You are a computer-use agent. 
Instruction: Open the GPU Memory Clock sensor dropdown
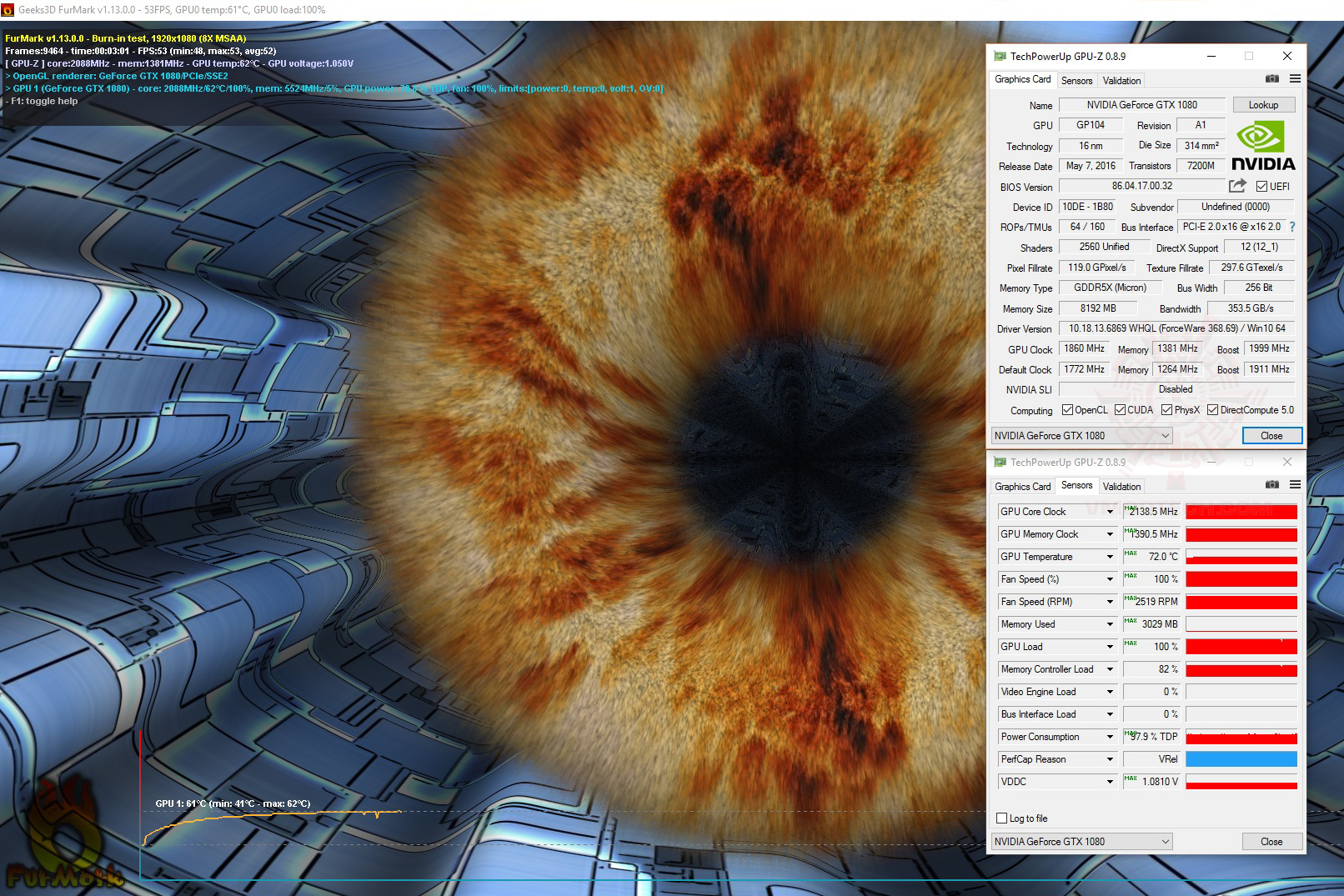coord(1110,534)
